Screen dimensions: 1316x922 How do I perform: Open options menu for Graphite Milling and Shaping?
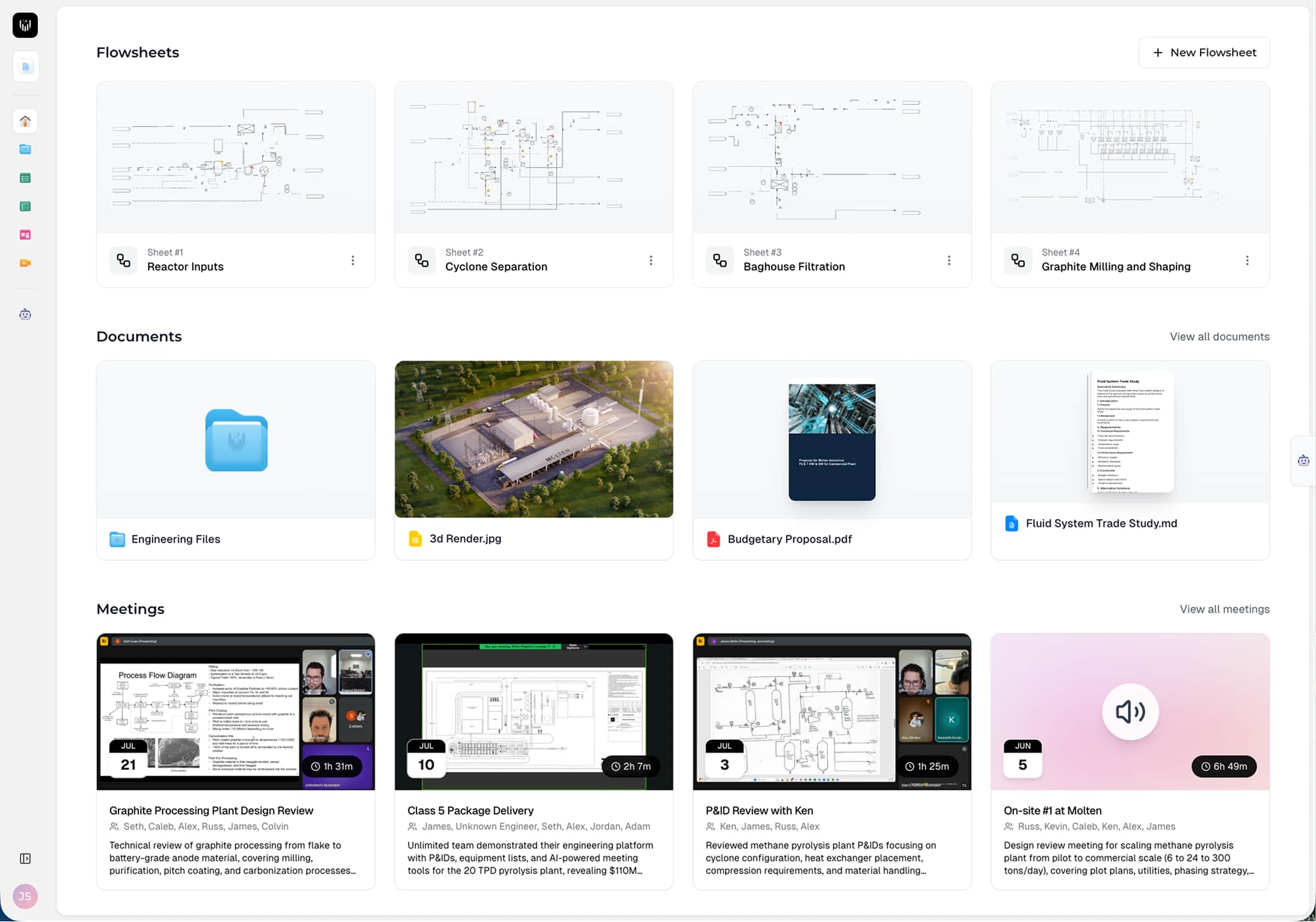pyautogui.click(x=1247, y=260)
